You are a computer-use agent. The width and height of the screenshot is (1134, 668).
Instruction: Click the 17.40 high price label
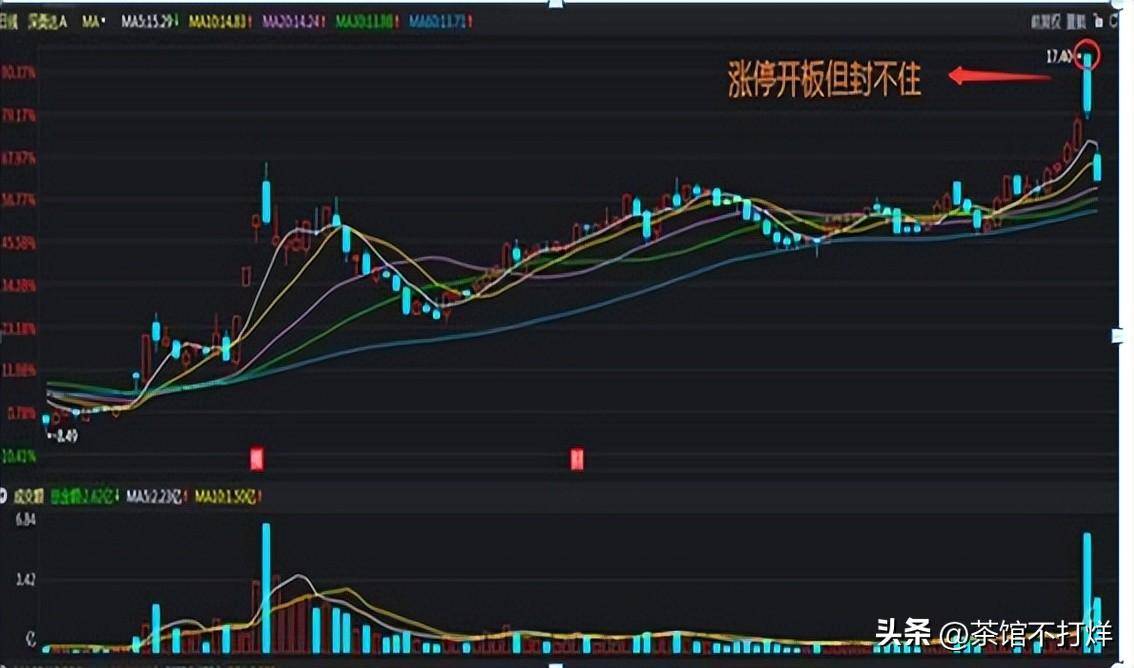click(1059, 56)
